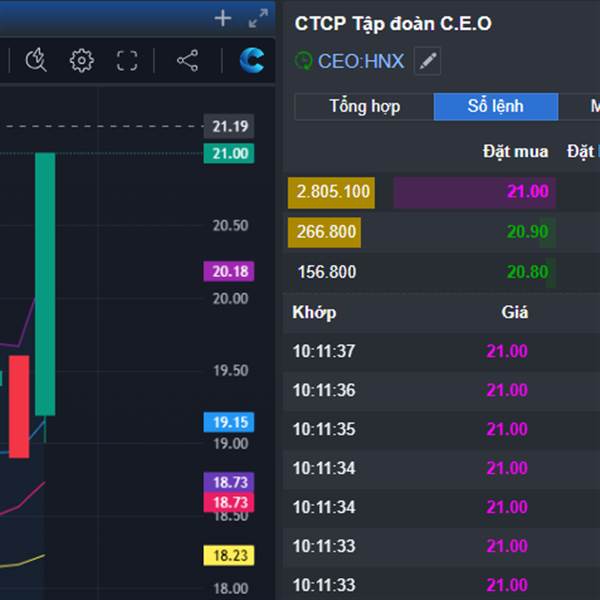Select the matched trade at 10:11:37
The height and width of the screenshot is (600, 600).
click(x=442, y=351)
